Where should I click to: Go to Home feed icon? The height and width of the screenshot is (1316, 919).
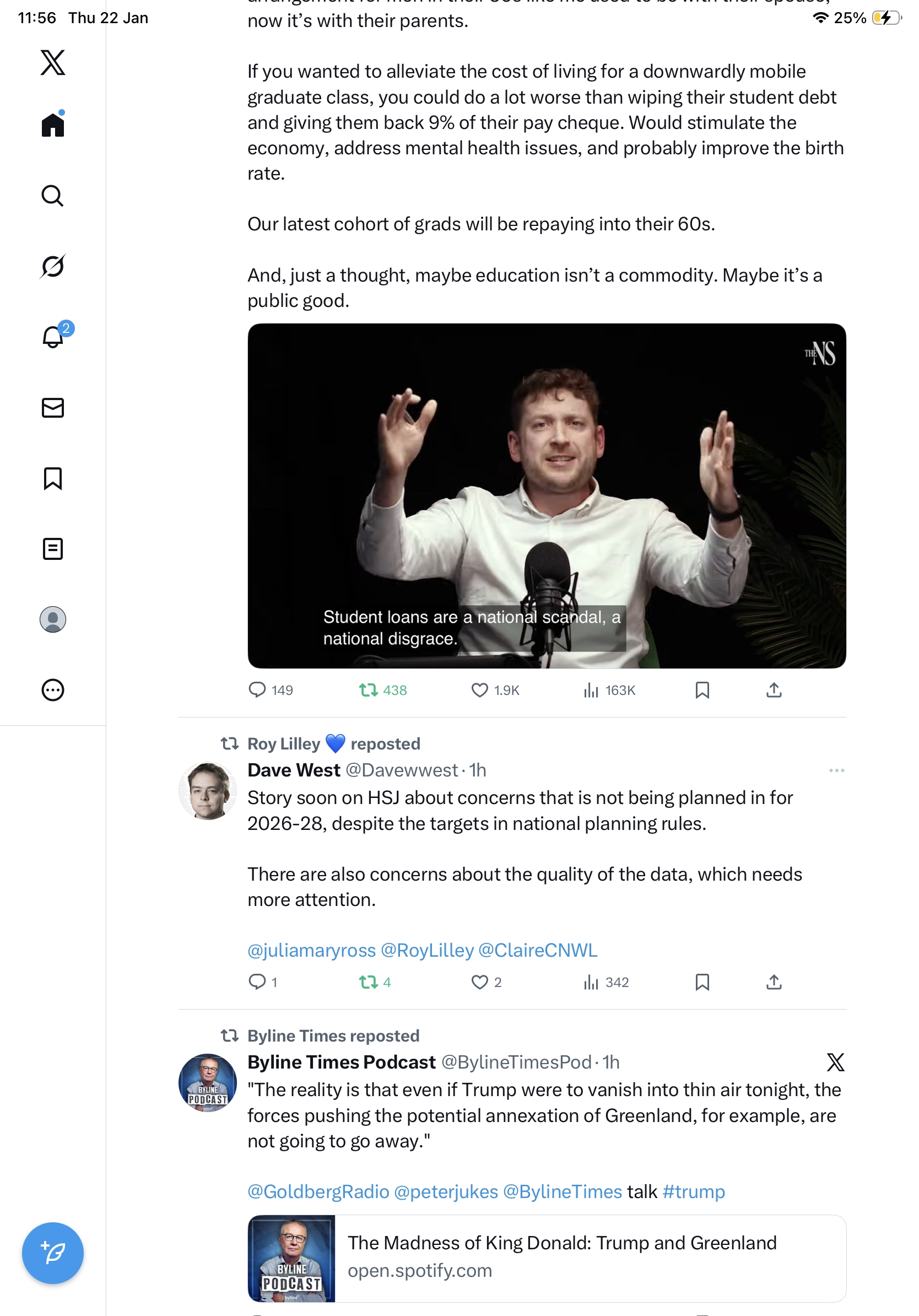tap(53, 125)
